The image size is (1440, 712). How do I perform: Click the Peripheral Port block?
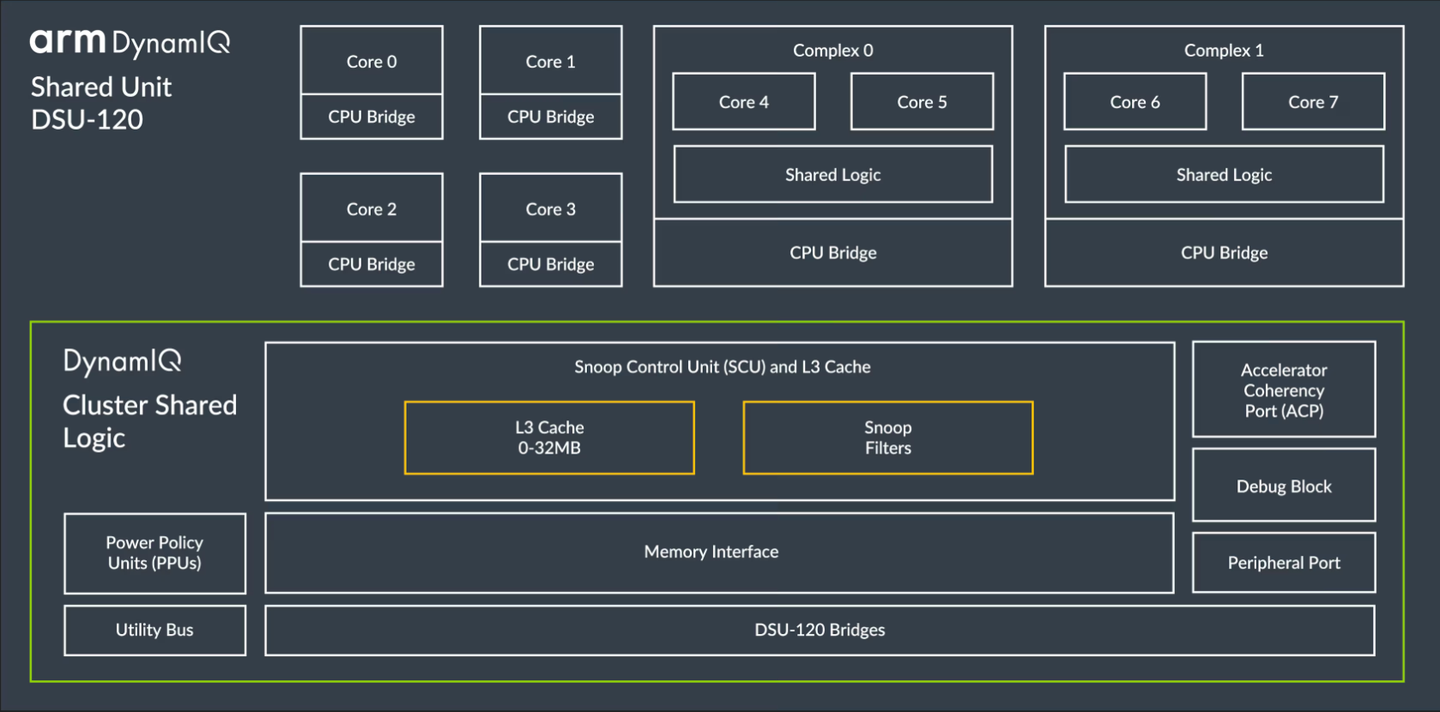click(1284, 563)
